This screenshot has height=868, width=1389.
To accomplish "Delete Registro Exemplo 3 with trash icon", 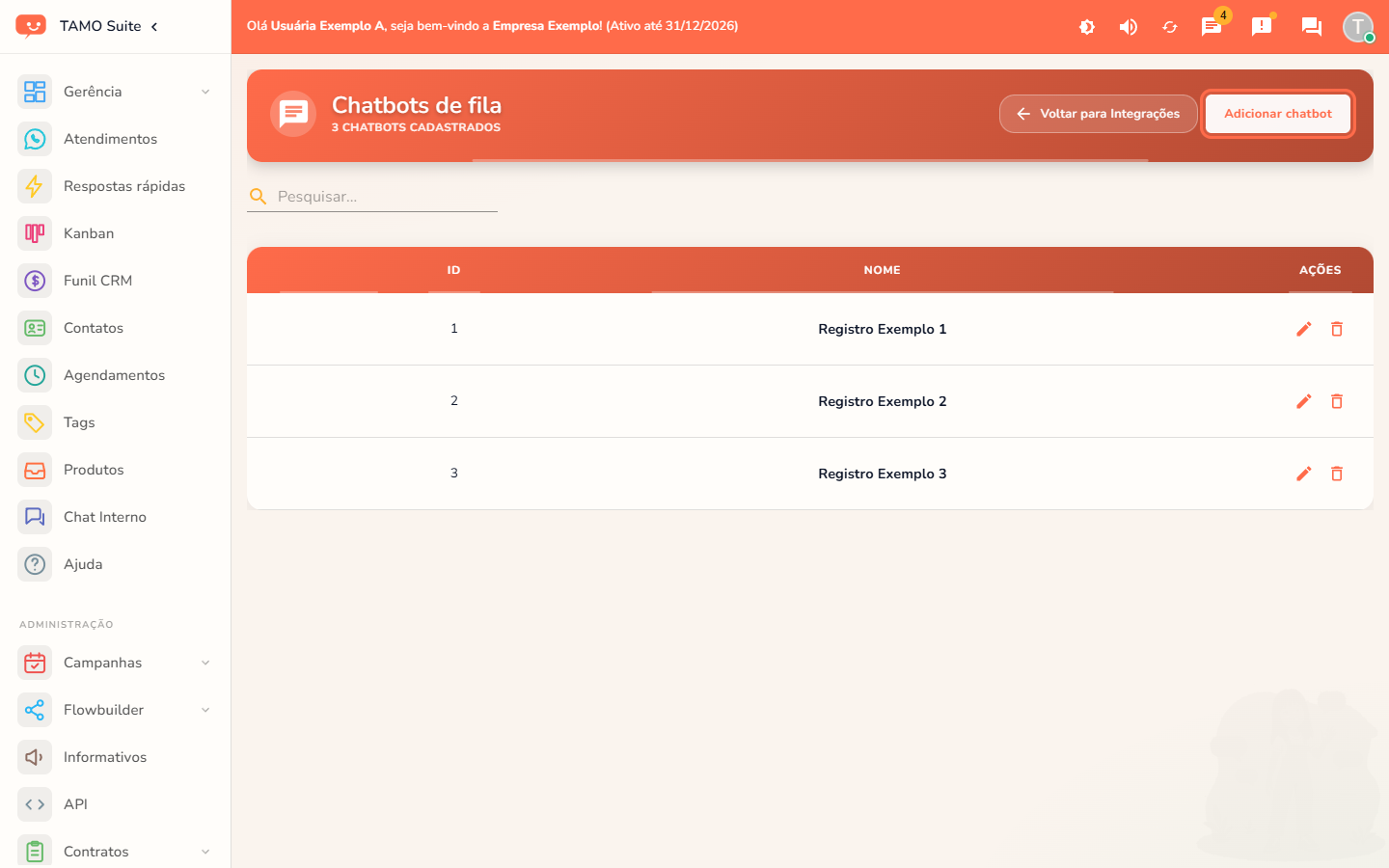I will [x=1337, y=474].
